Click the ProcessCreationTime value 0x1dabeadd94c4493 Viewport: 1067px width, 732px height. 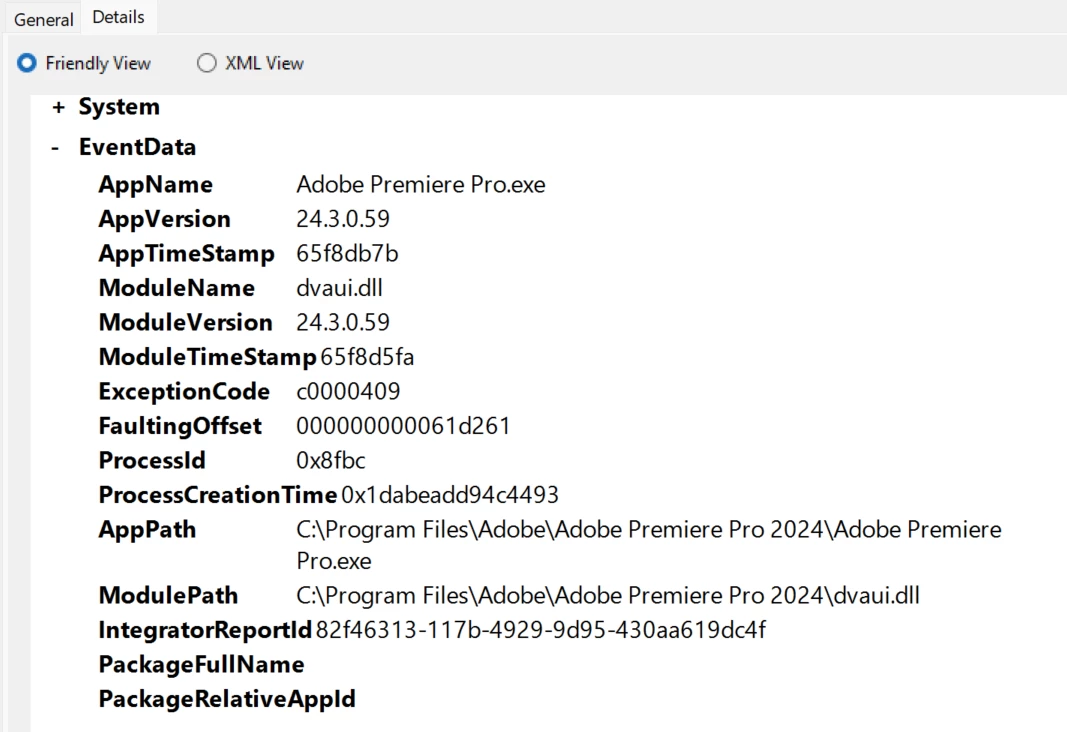coord(450,495)
